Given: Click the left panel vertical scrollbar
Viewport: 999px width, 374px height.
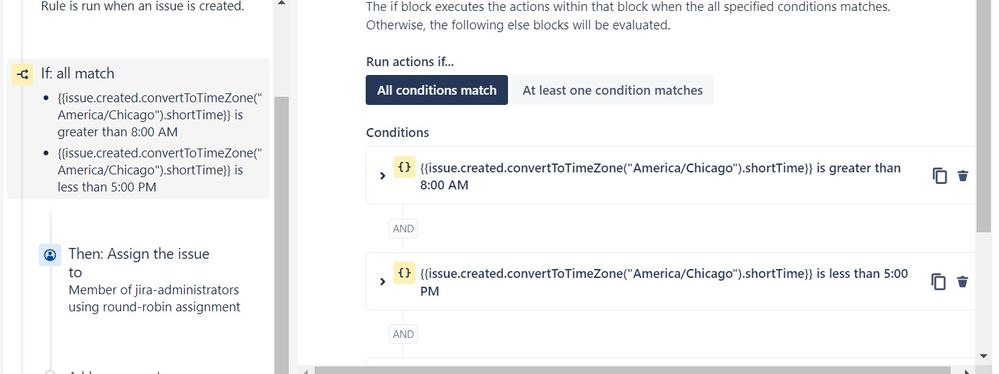Looking at the screenshot, I should pos(282,229).
